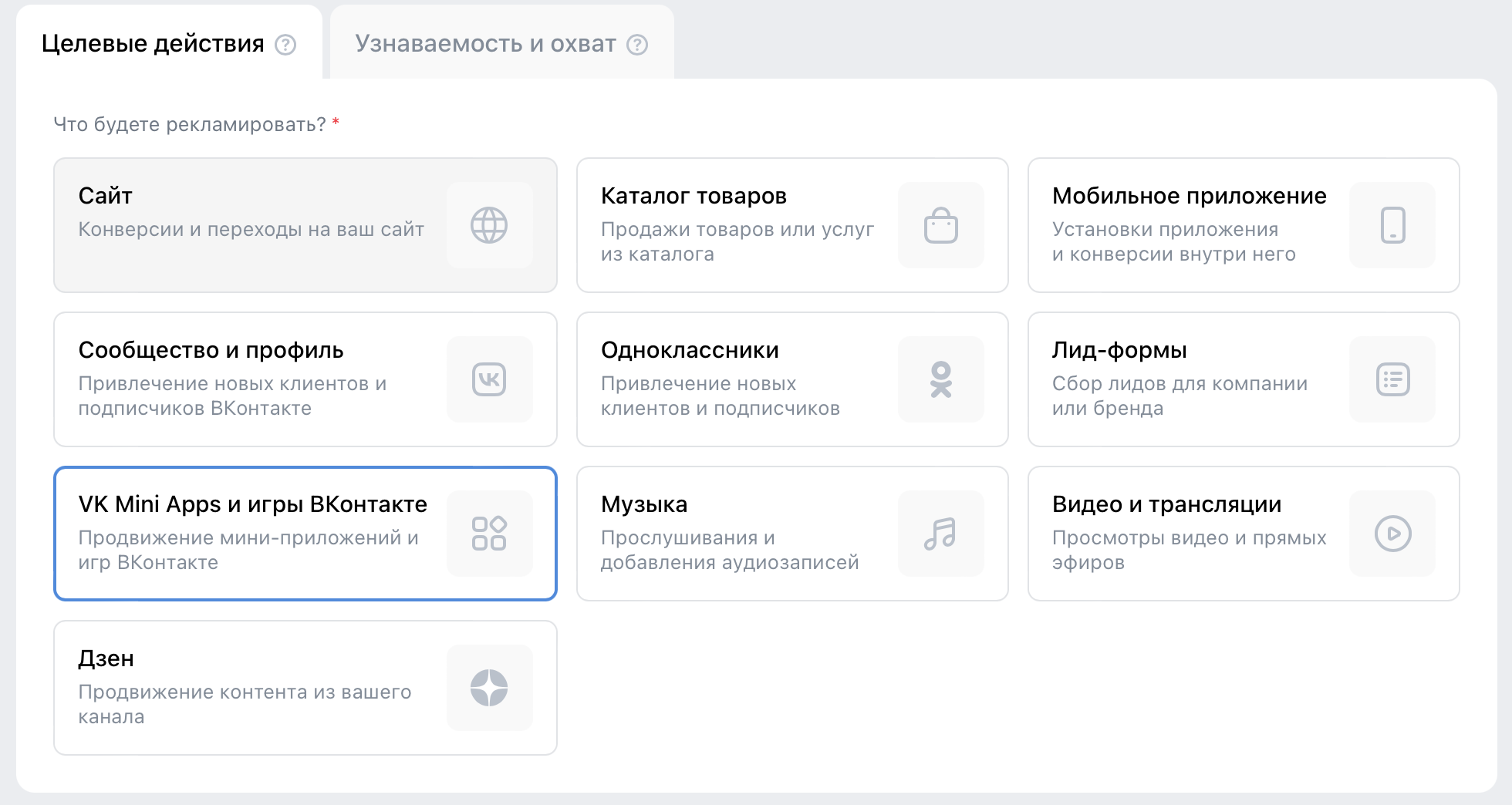Click the music note icon for Музыка
Image resolution: width=1512 pixels, height=805 pixels.
(x=941, y=534)
